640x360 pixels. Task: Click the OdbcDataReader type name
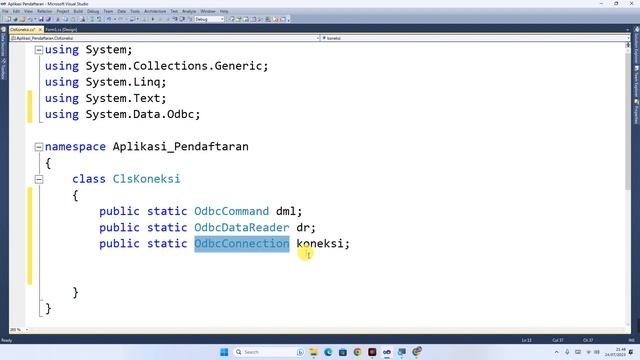[242, 227]
